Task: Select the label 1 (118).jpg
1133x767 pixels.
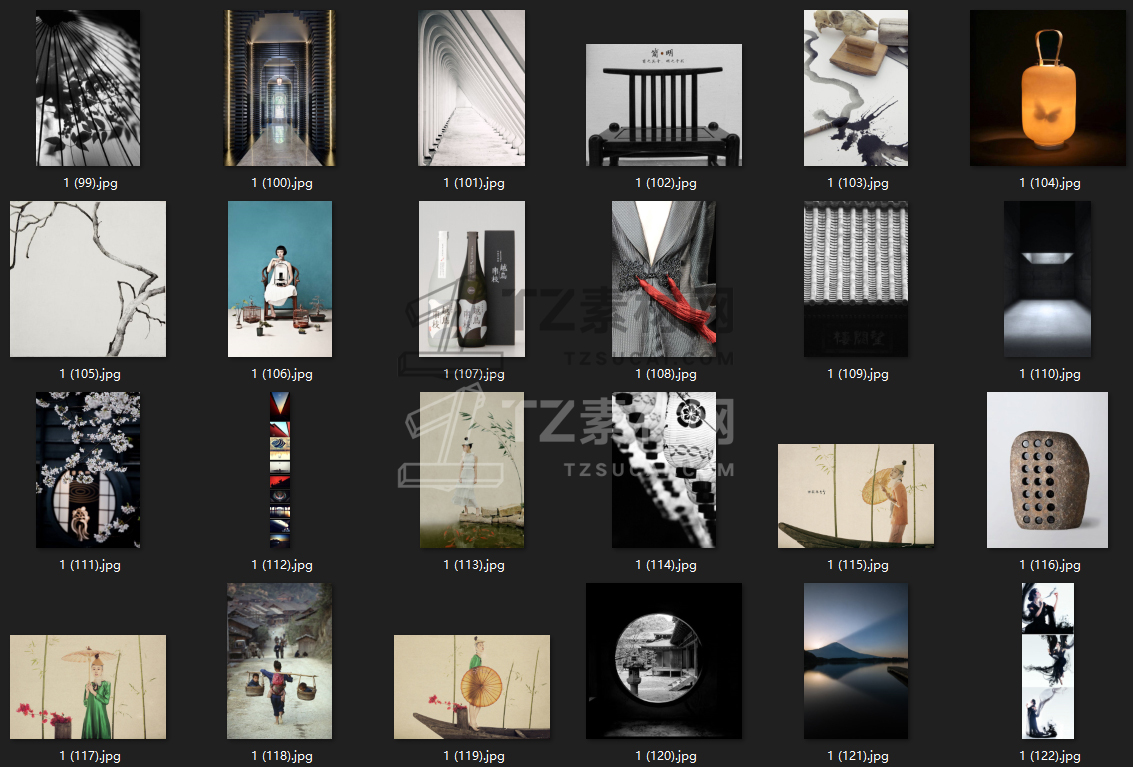Action: (x=282, y=755)
